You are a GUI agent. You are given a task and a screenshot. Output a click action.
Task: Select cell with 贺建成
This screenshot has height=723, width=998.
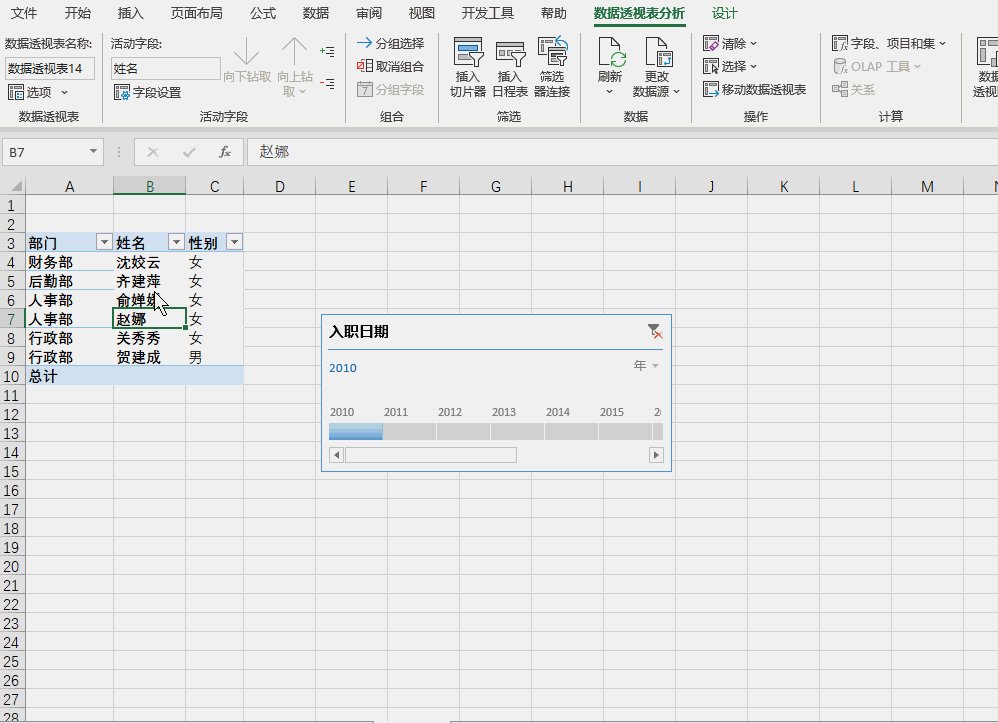click(150, 357)
